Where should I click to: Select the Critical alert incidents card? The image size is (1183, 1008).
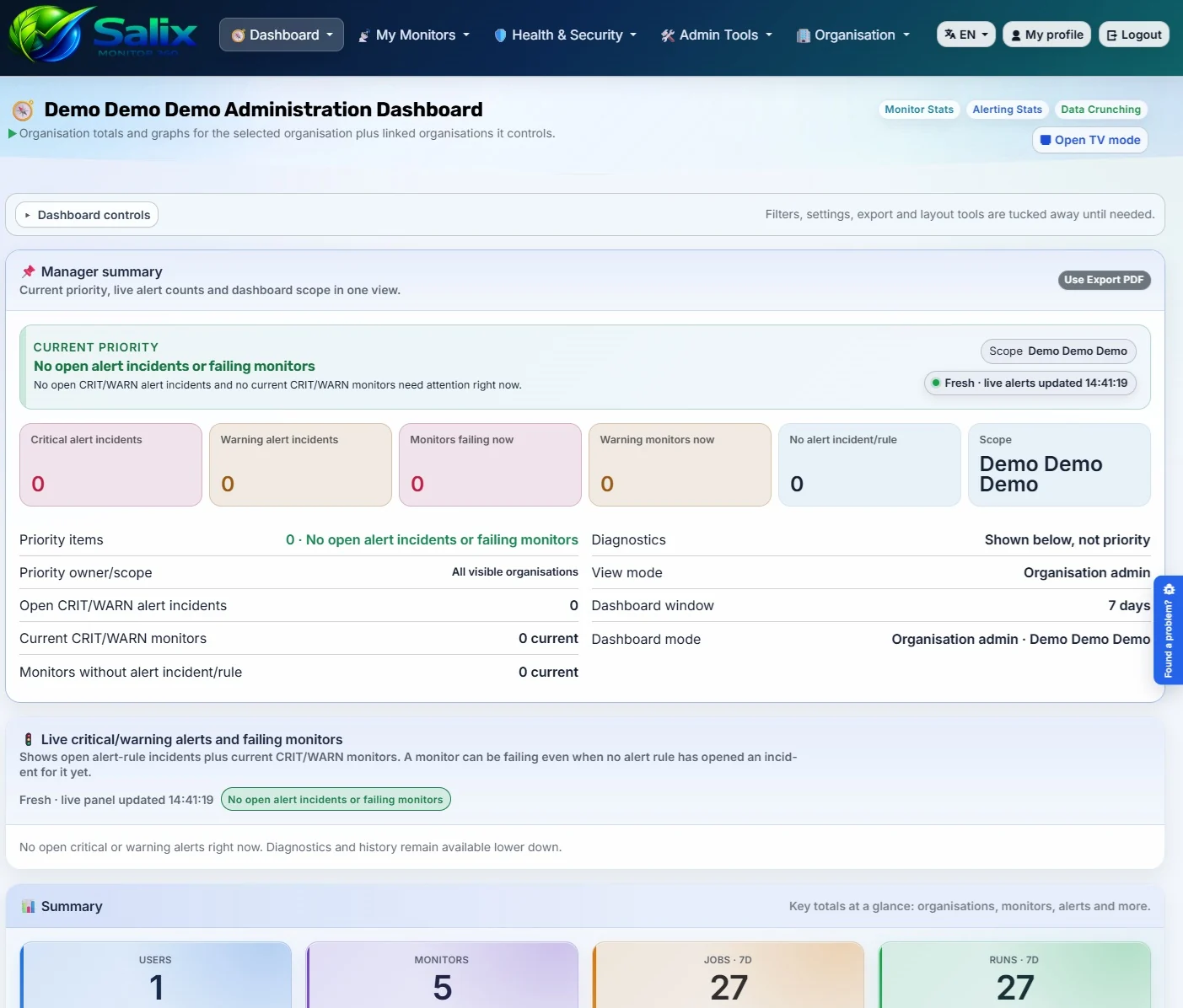pyautogui.click(x=110, y=464)
